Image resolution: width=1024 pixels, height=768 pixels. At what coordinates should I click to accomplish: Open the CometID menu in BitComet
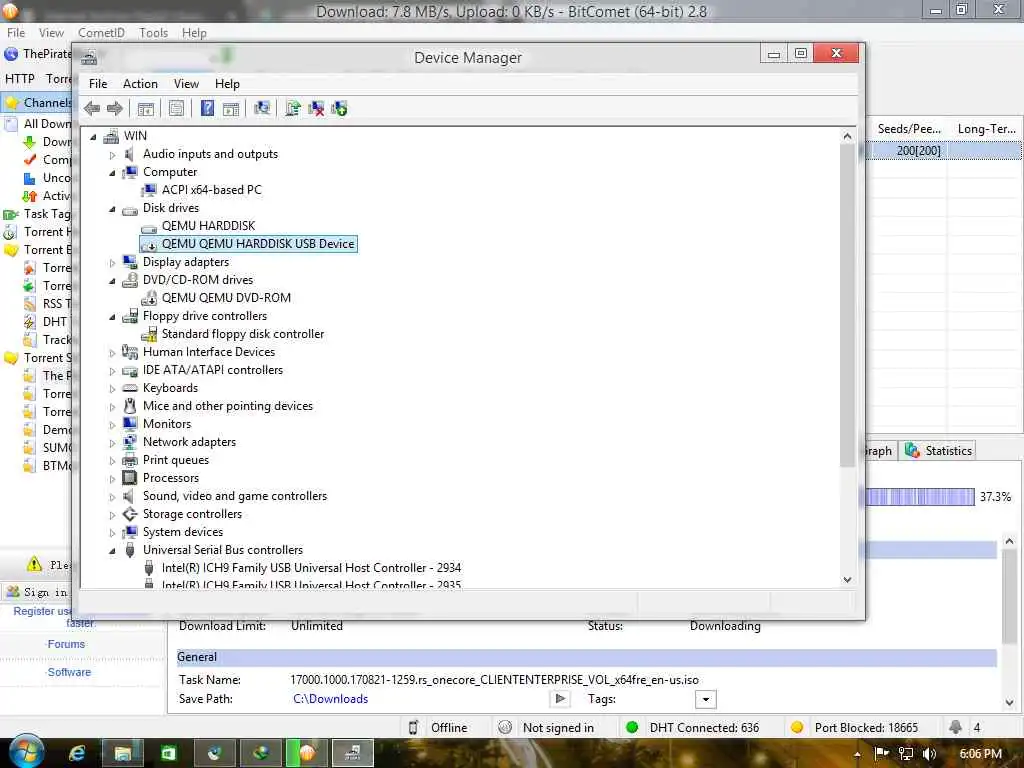pyautogui.click(x=101, y=33)
